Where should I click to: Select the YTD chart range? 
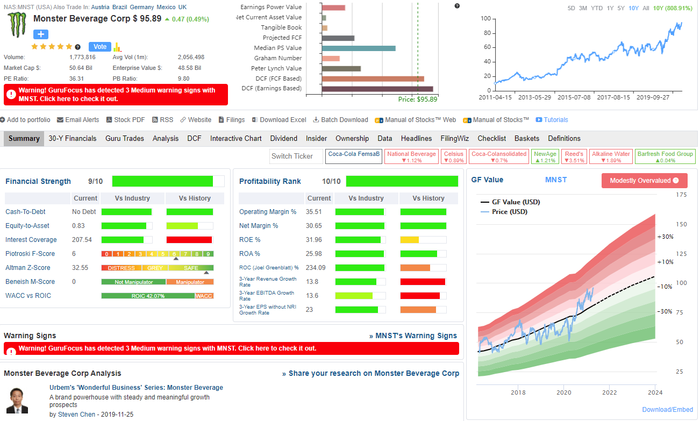tap(596, 8)
